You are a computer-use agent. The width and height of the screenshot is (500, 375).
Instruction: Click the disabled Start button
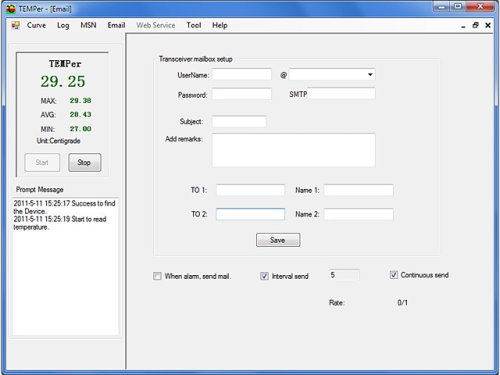coord(42,162)
